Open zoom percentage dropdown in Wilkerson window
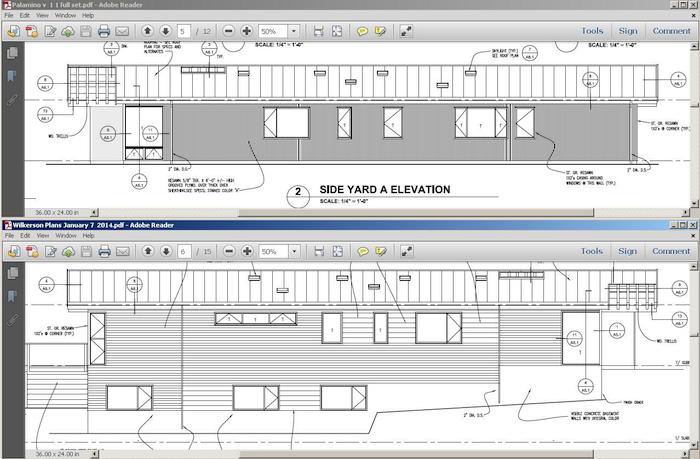 [x=294, y=251]
